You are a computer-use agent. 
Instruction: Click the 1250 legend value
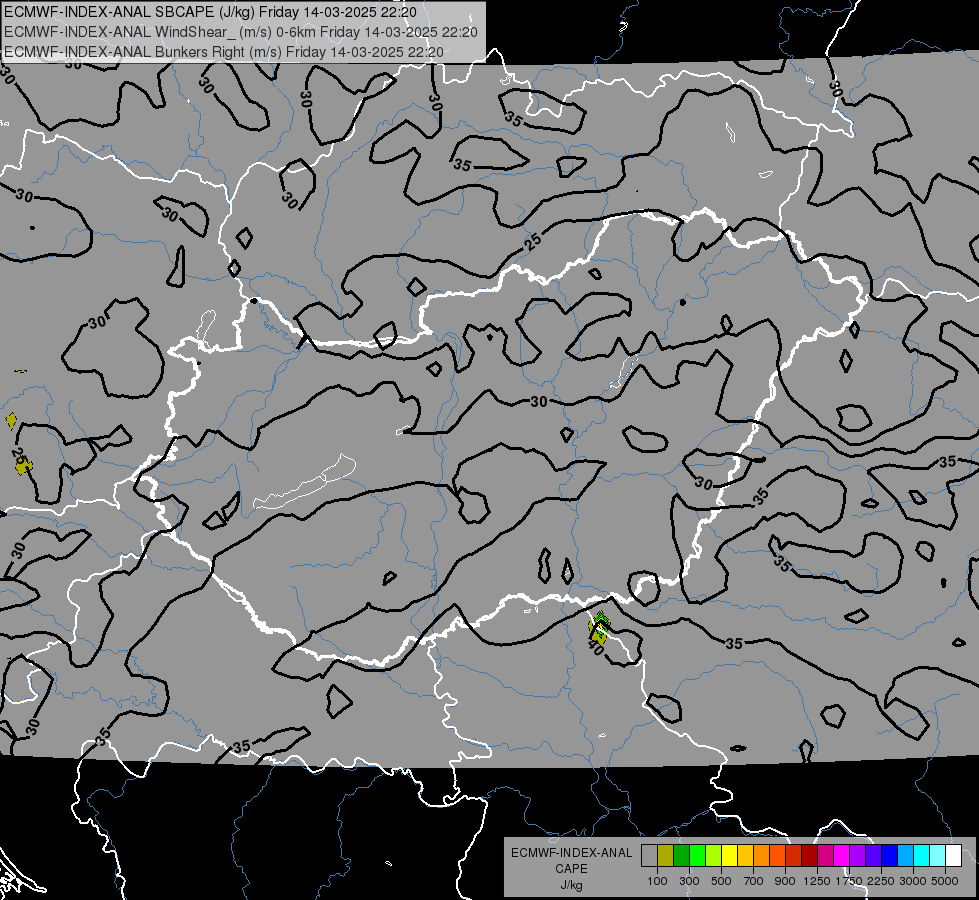pyautogui.click(x=817, y=881)
